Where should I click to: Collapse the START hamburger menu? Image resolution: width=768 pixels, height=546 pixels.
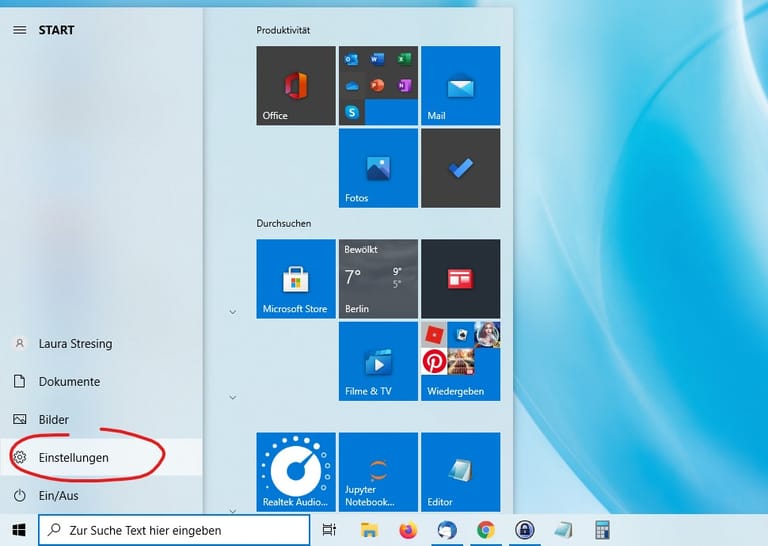[x=20, y=30]
